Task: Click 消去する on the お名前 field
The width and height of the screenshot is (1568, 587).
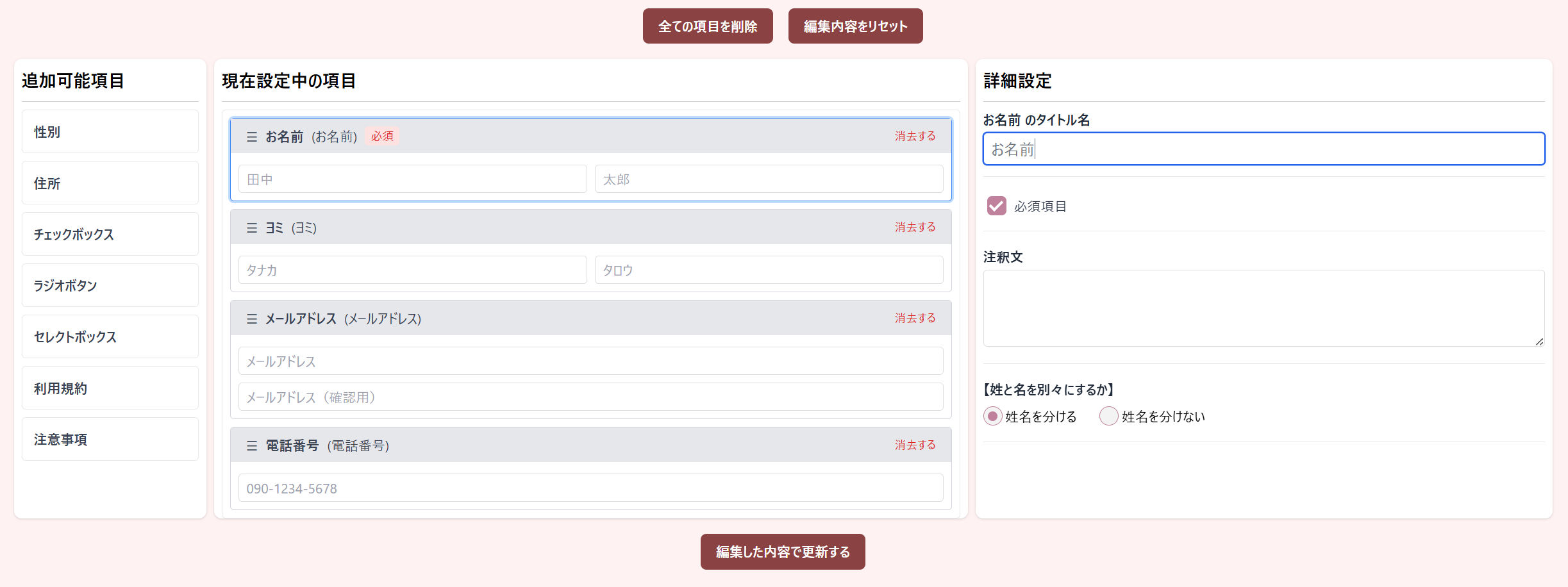Action: point(915,136)
